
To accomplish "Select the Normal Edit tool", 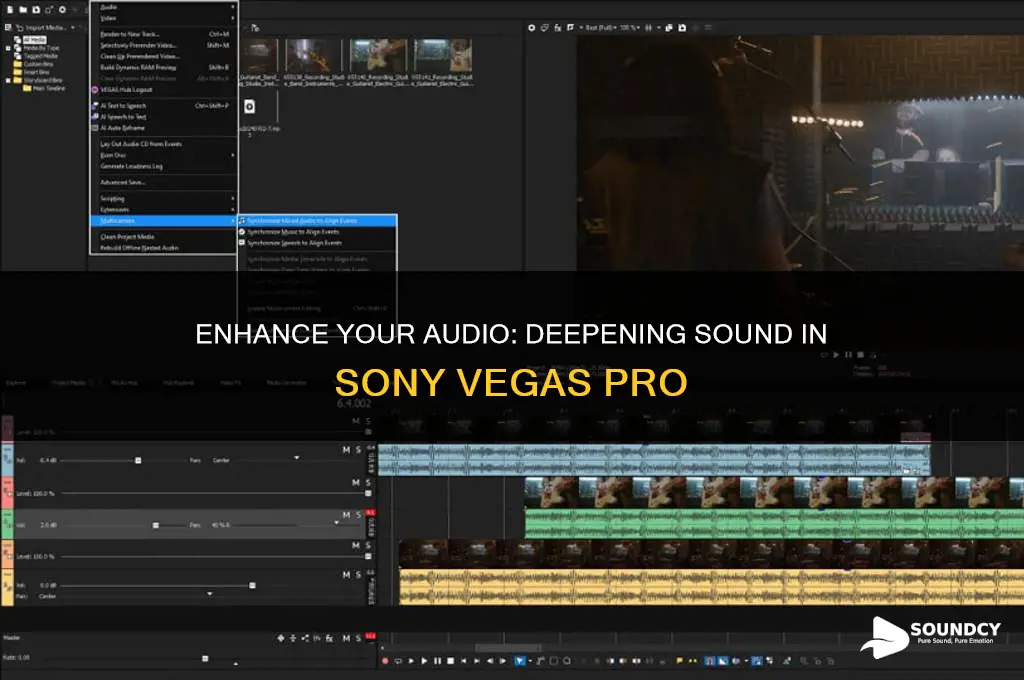I will coord(520,661).
